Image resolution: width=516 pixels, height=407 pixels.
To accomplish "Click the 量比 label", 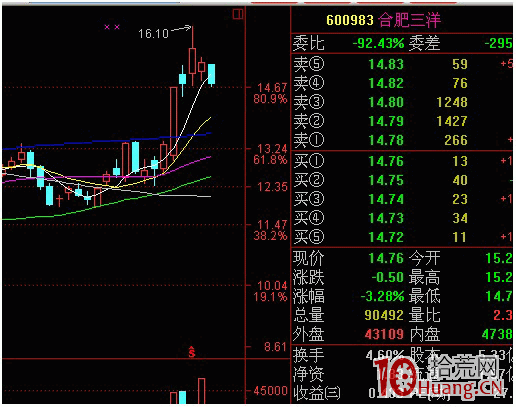I will (x=424, y=315).
